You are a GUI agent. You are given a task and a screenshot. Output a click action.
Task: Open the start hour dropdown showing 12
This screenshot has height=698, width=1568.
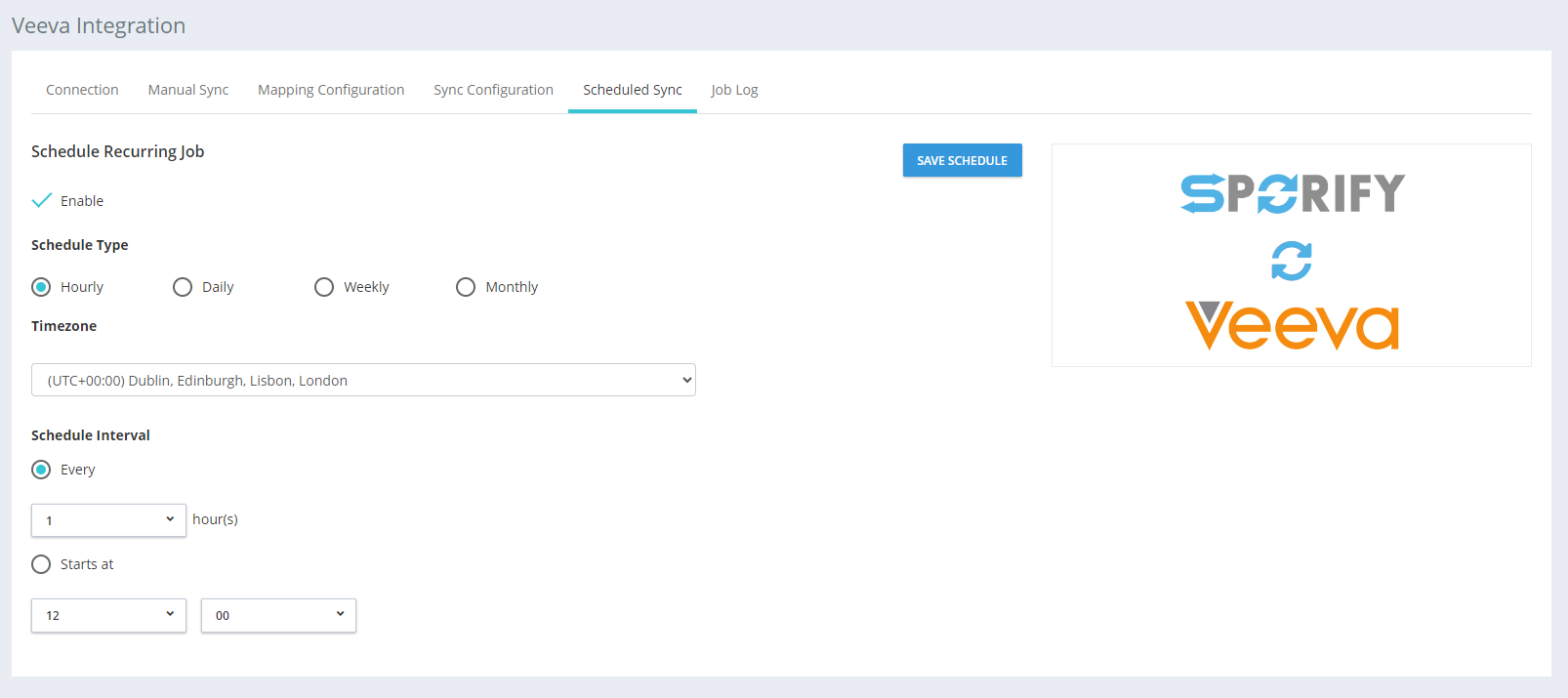pos(108,615)
